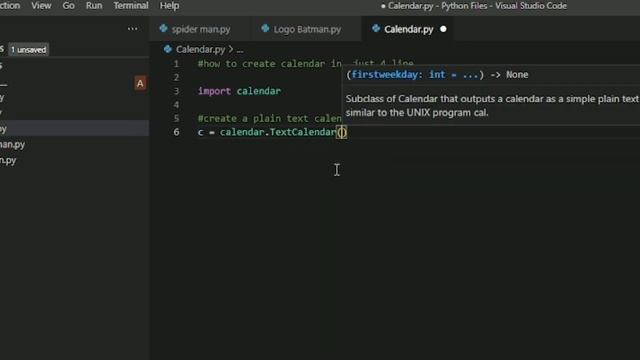Screen dimensions: 640x360
Task: Click line number 1 in the gutter
Action: [176, 64]
